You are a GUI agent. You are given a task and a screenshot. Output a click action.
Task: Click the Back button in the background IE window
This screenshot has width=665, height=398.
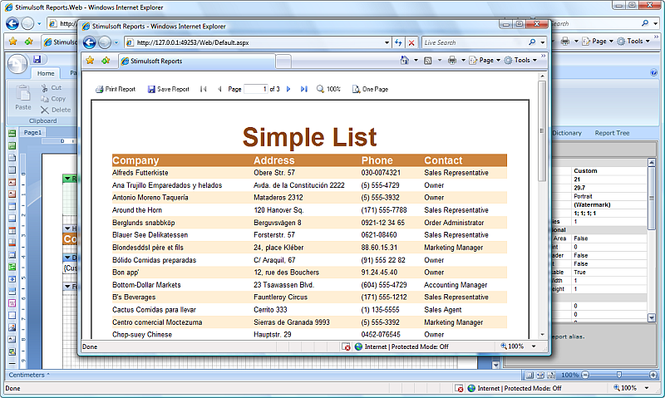coord(12,24)
